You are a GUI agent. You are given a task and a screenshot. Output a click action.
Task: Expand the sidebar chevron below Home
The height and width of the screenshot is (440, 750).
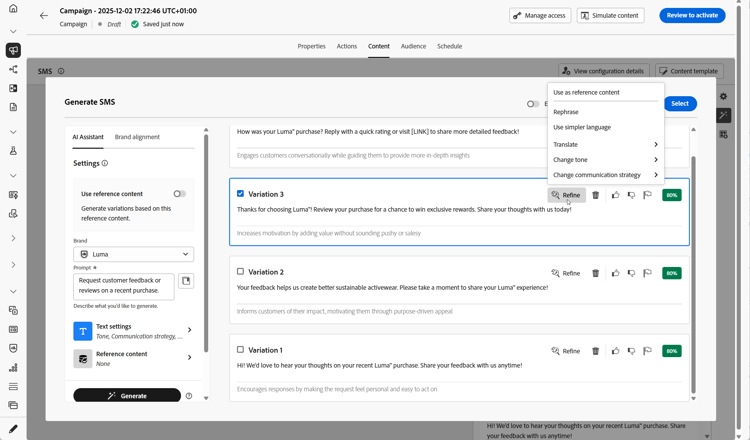click(x=13, y=32)
